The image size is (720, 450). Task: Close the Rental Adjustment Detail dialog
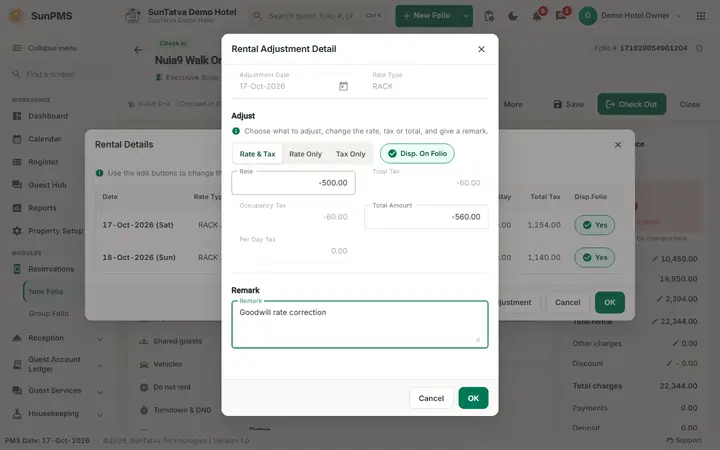tap(481, 49)
